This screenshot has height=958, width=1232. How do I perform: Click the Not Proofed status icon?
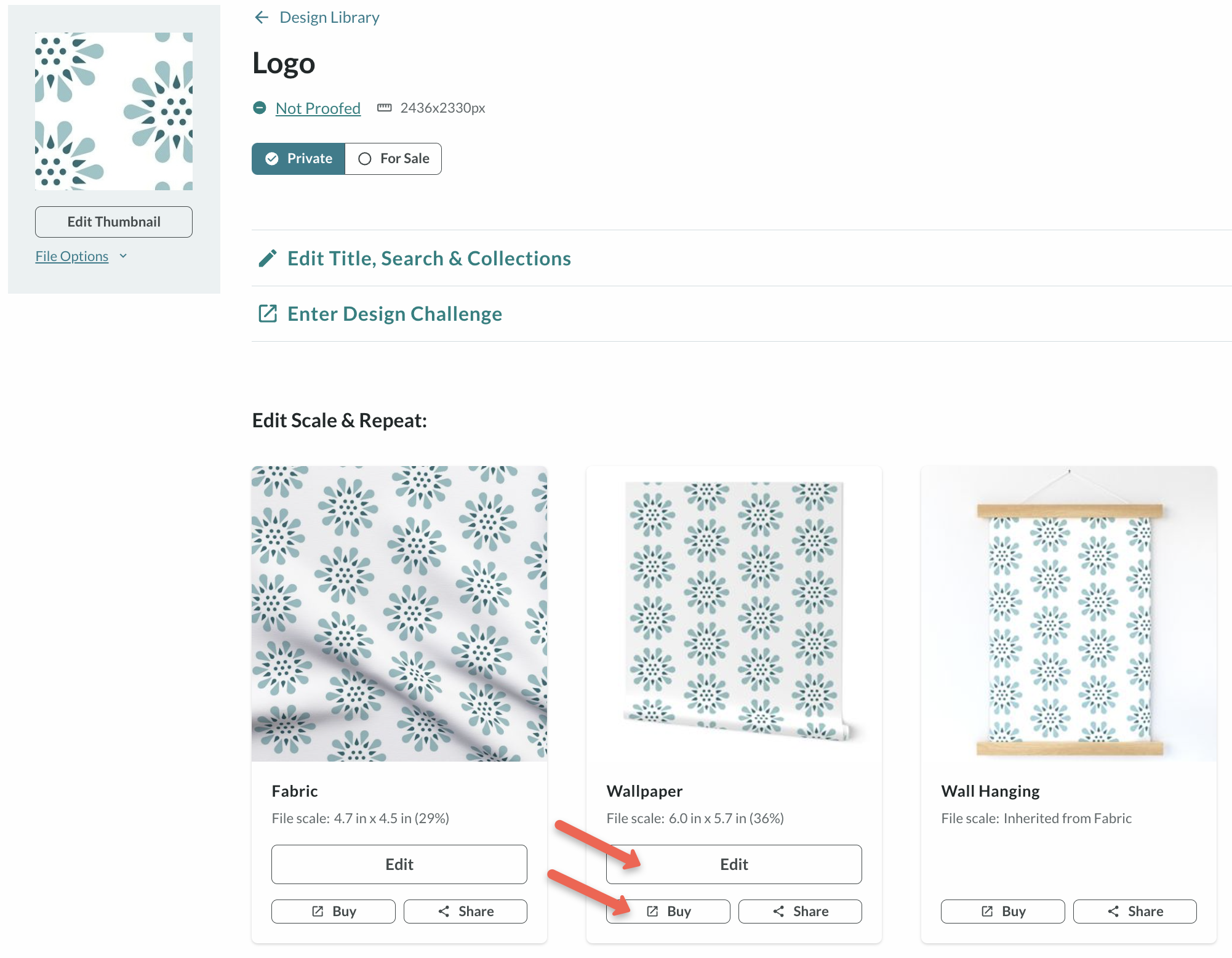coord(260,108)
